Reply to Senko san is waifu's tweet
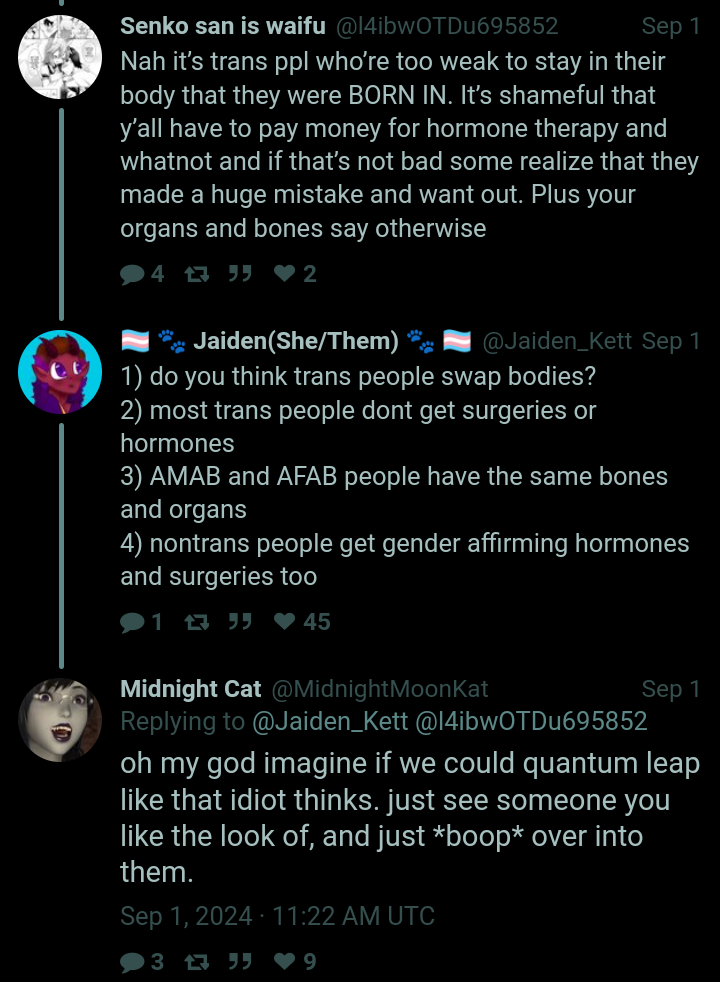 click(x=133, y=274)
